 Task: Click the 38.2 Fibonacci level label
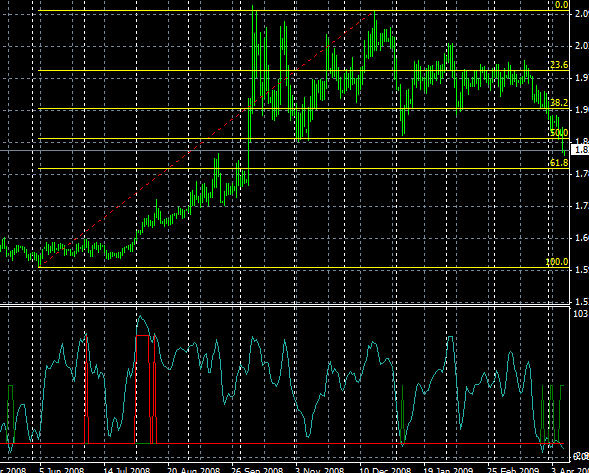(x=559, y=103)
